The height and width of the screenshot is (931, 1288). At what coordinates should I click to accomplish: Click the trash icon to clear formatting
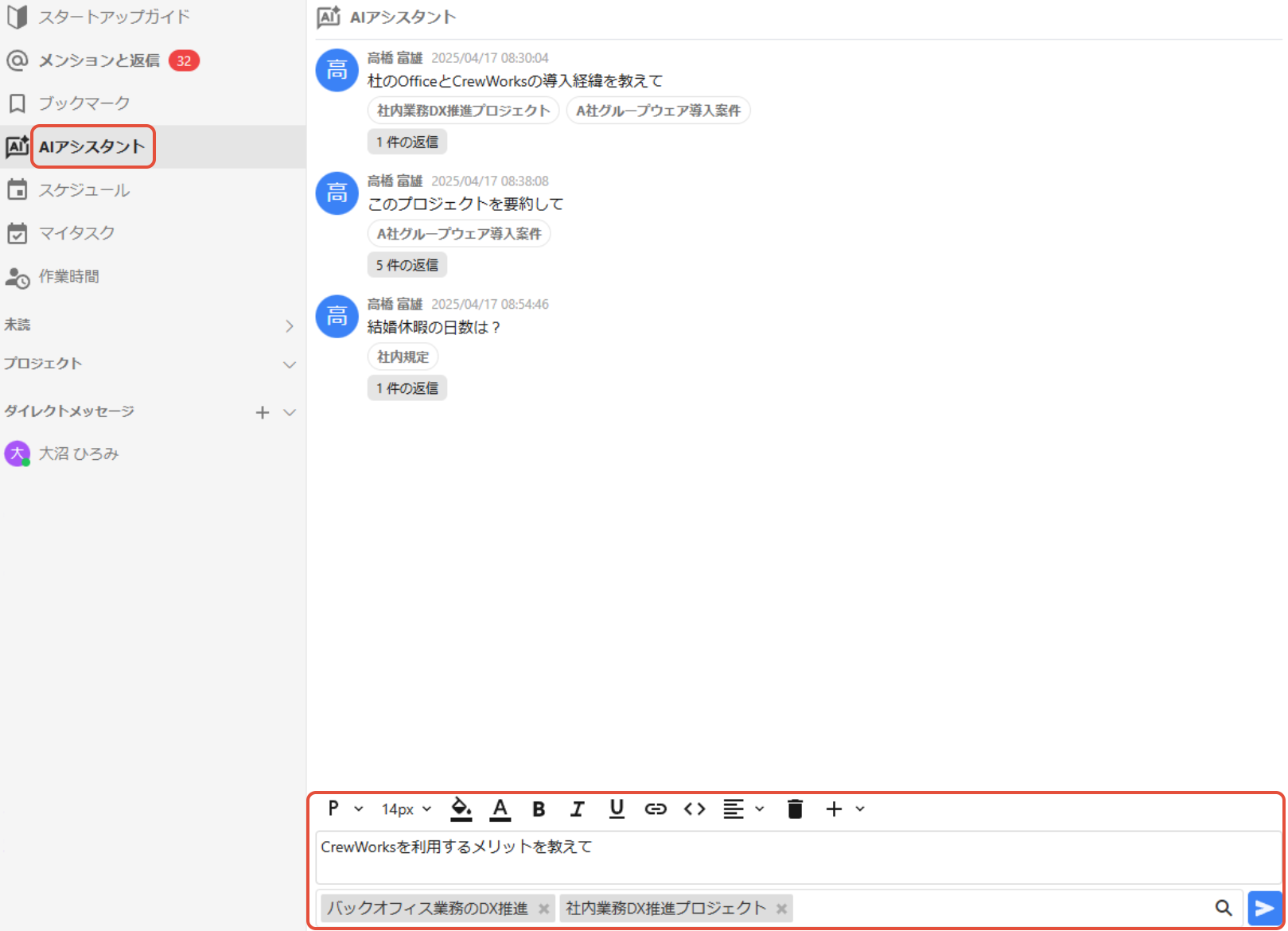coord(795,809)
